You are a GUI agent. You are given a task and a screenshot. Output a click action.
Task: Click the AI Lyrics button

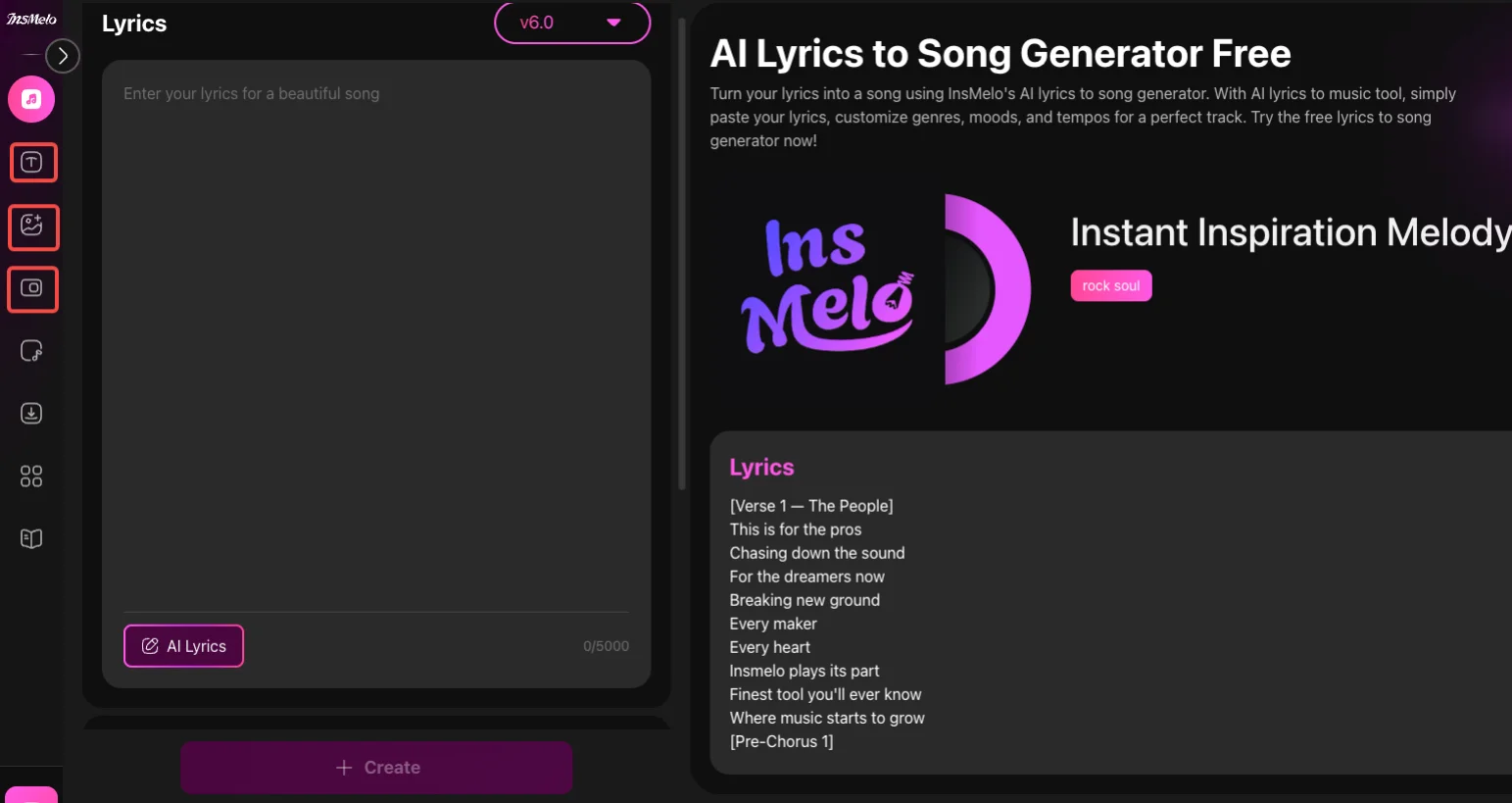pyautogui.click(x=183, y=646)
